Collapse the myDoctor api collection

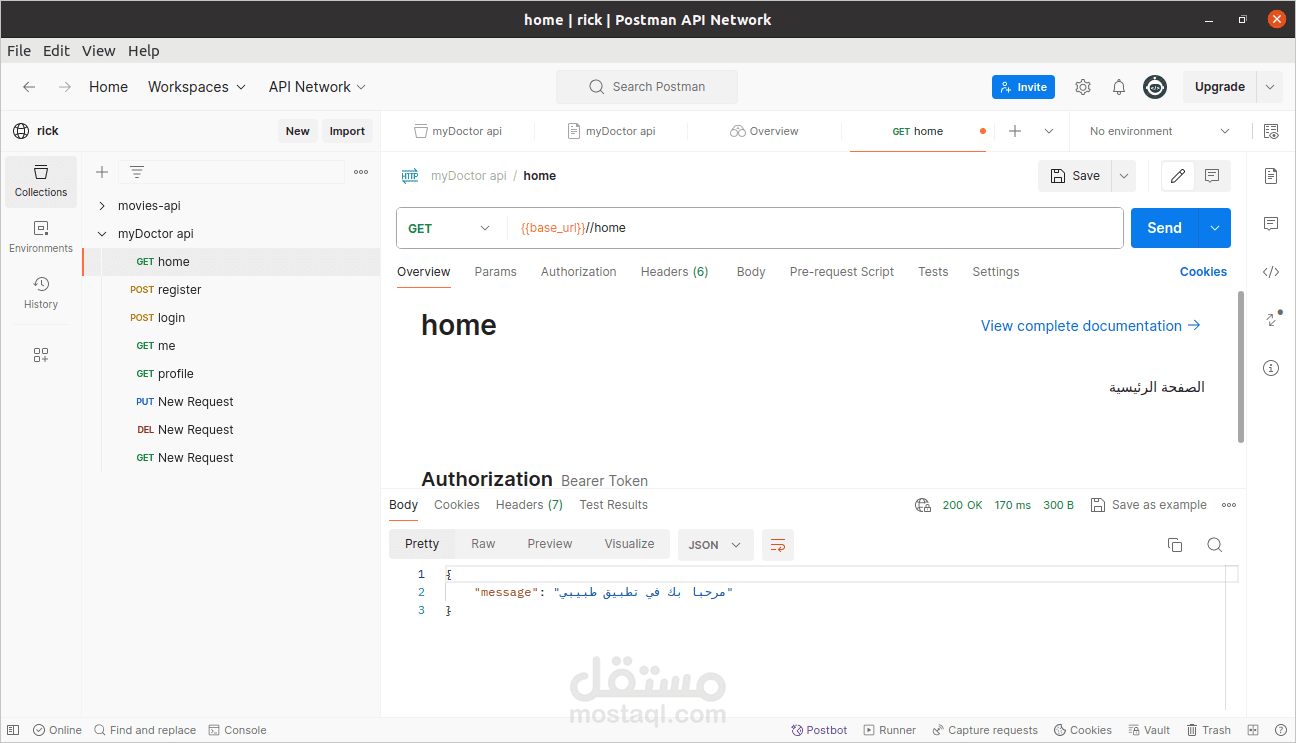point(102,234)
